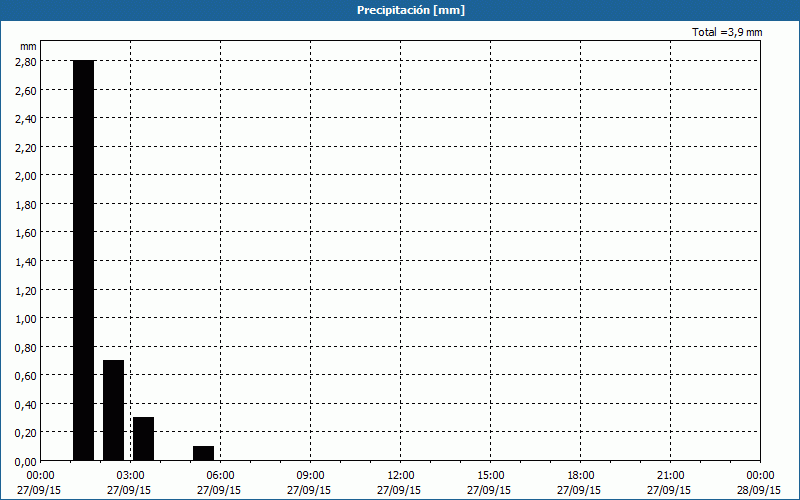Select the 1,00 y-axis value
The image size is (800, 500).
(26, 318)
